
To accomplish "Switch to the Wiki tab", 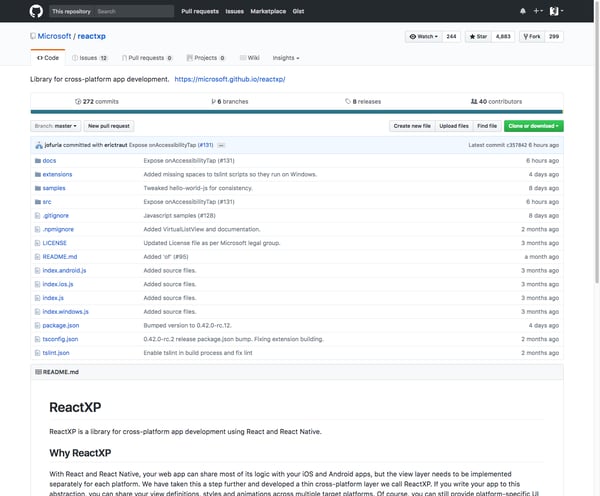I will coord(249,58).
